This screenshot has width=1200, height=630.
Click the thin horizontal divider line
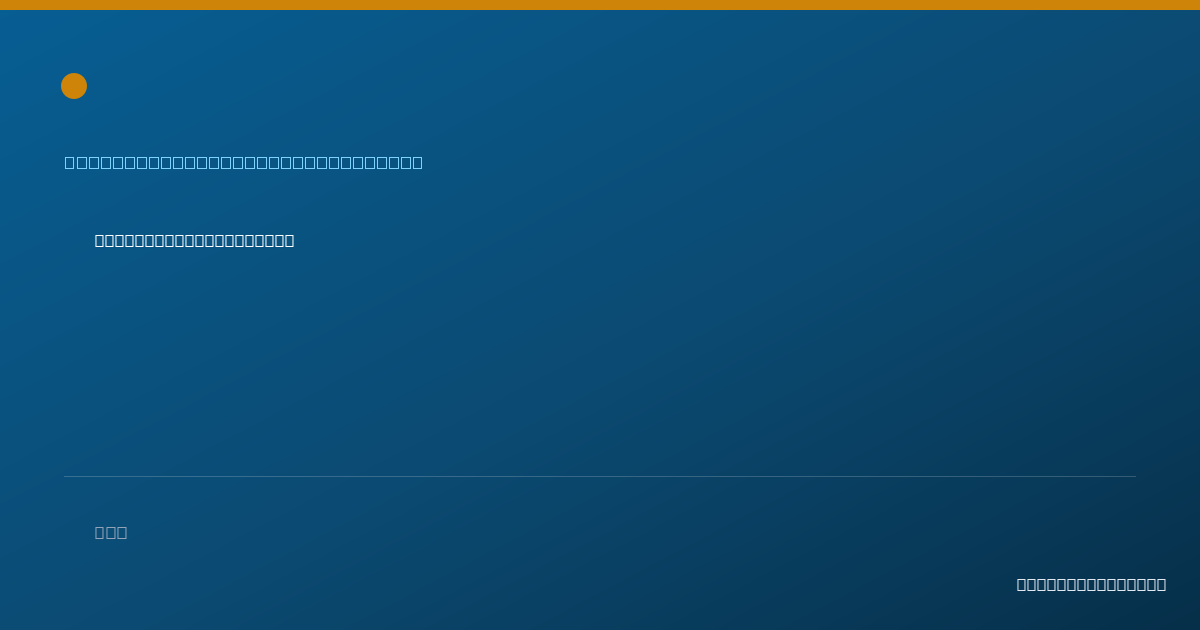(x=600, y=476)
